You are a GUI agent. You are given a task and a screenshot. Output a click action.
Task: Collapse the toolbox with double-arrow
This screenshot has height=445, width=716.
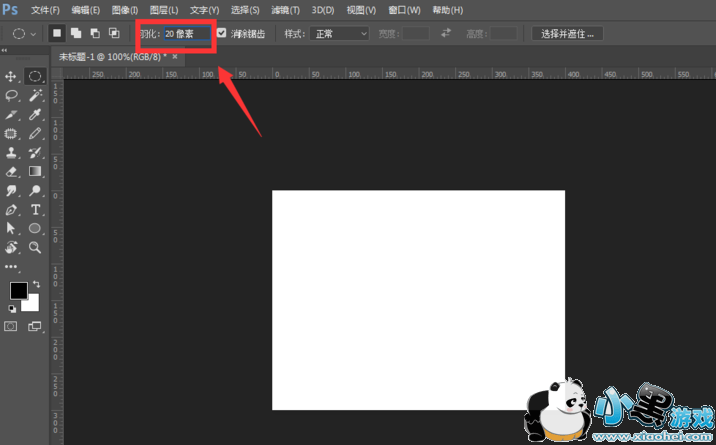(x=4, y=50)
